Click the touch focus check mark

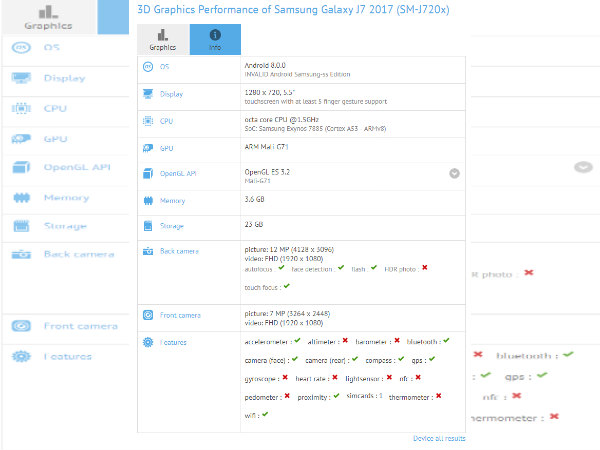point(287,286)
